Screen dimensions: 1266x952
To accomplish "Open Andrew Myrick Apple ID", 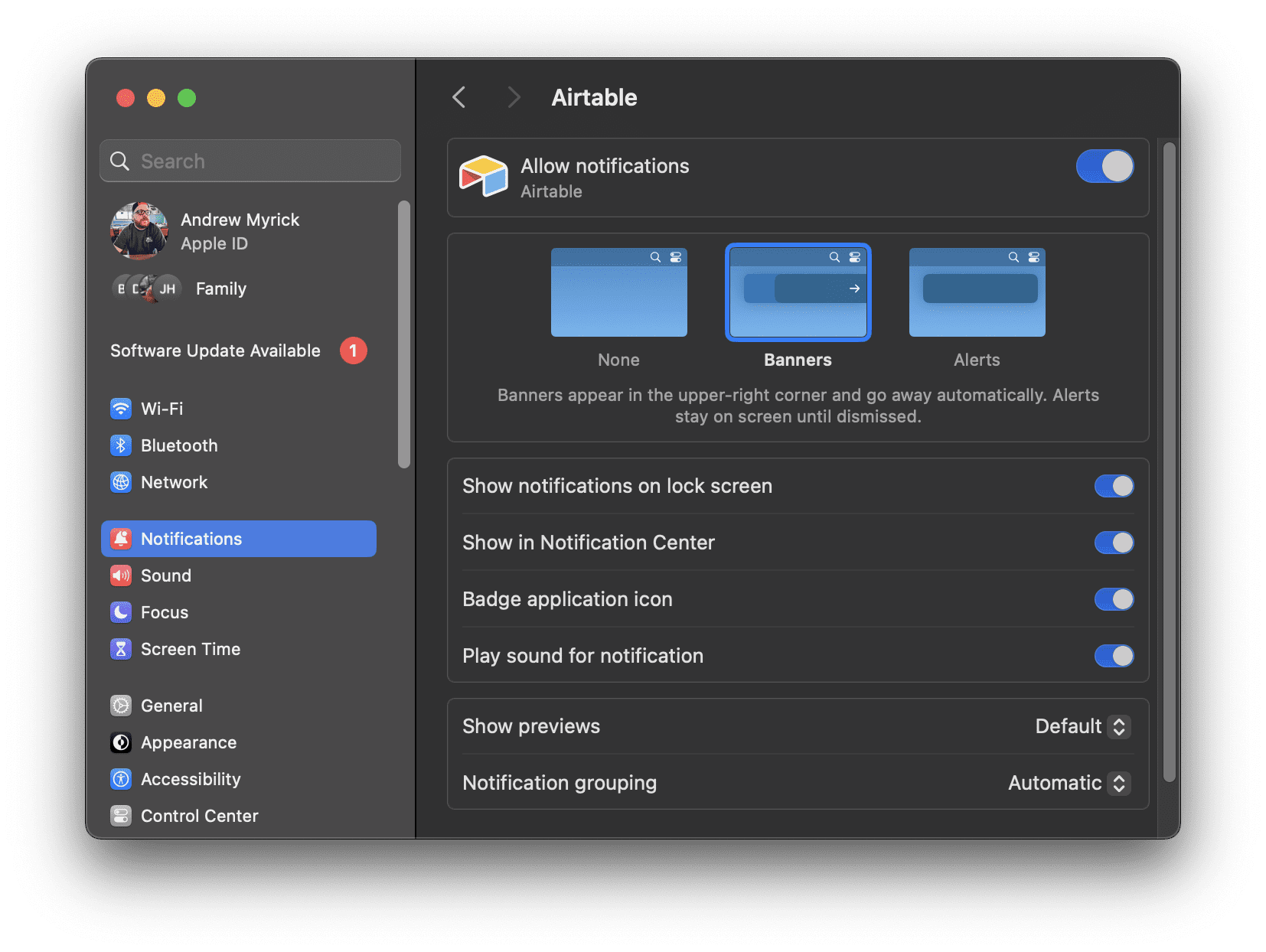I will point(239,231).
